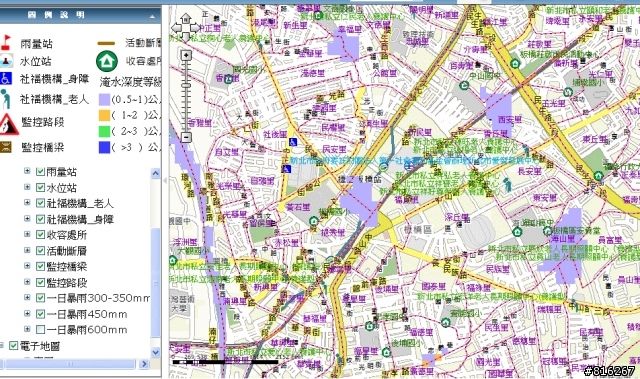The image size is (640, 379).
Task: Click the 1~2 meter orange flood swatch
Action: (104, 115)
